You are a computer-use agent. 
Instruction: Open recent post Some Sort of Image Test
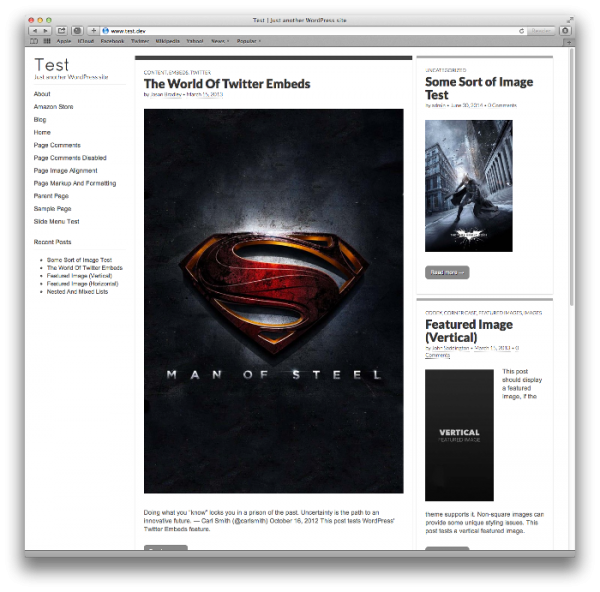click(79, 260)
